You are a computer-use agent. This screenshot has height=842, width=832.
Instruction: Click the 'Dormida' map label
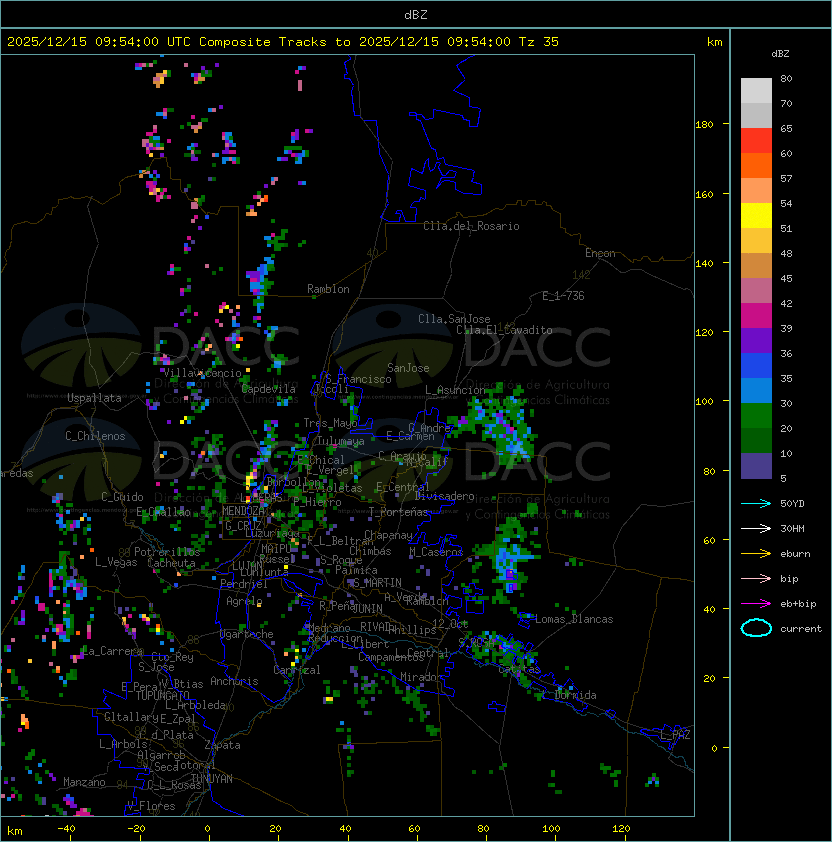click(575, 695)
